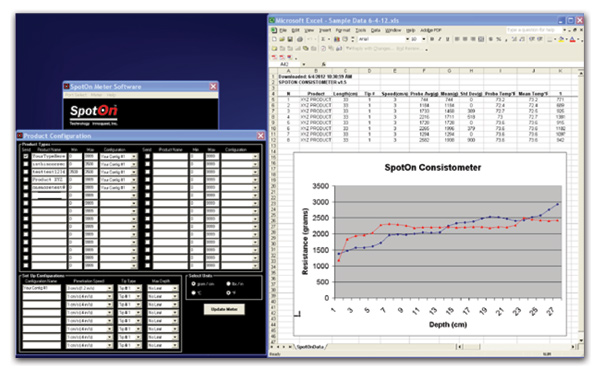Click the Open folder icon in Excel toolbar

[x=282, y=39]
